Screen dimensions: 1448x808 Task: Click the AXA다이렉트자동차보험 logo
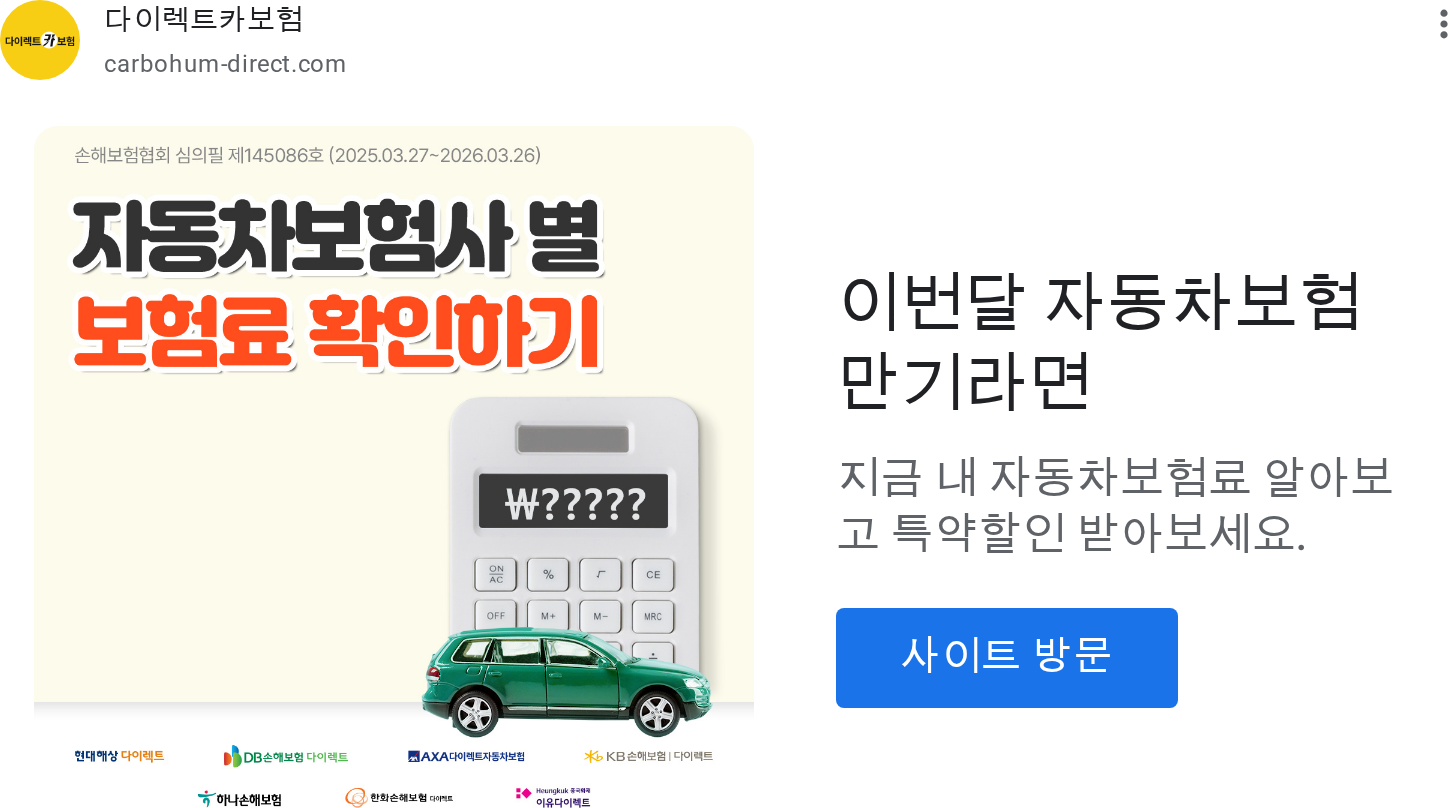(466, 757)
